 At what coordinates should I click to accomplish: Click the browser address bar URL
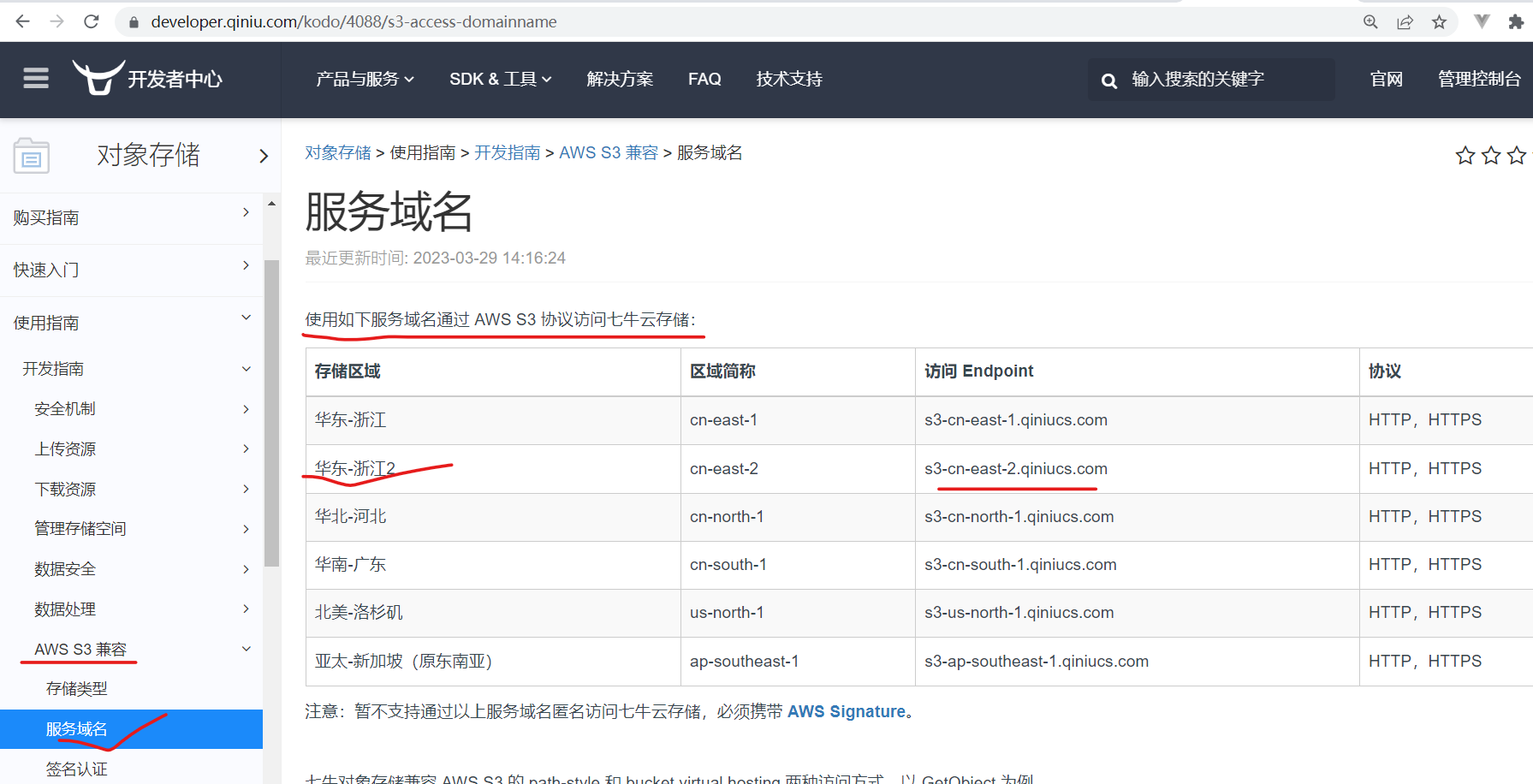pyautogui.click(x=354, y=21)
